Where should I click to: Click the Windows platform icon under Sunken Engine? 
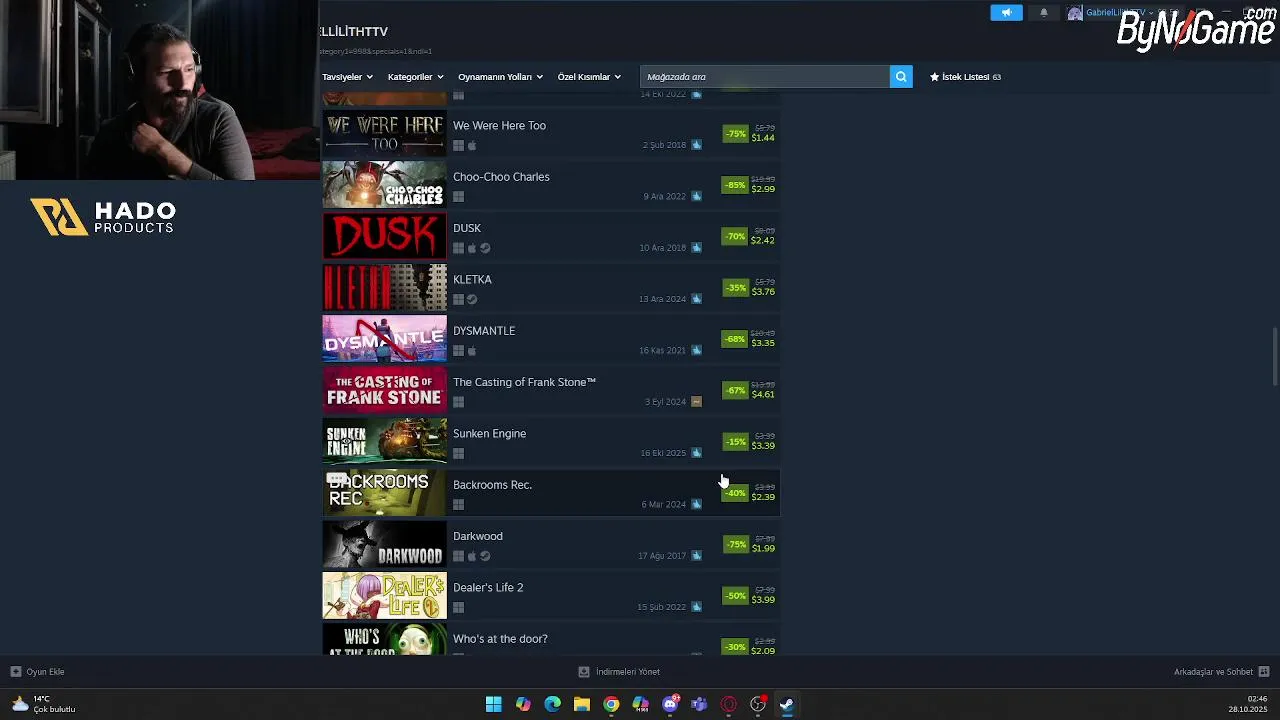pos(459,453)
